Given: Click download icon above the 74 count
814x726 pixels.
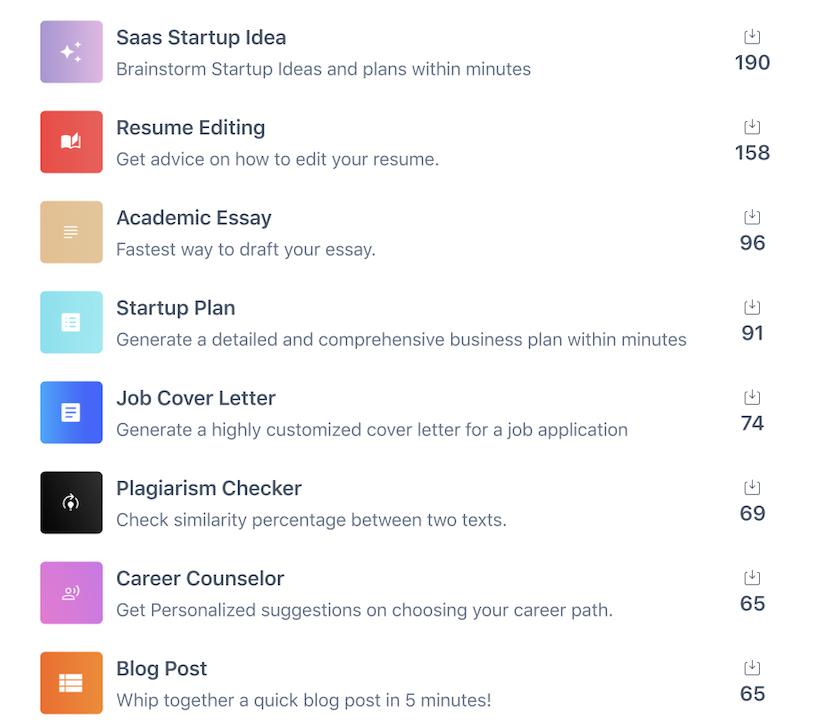Looking at the screenshot, I should coord(752,397).
